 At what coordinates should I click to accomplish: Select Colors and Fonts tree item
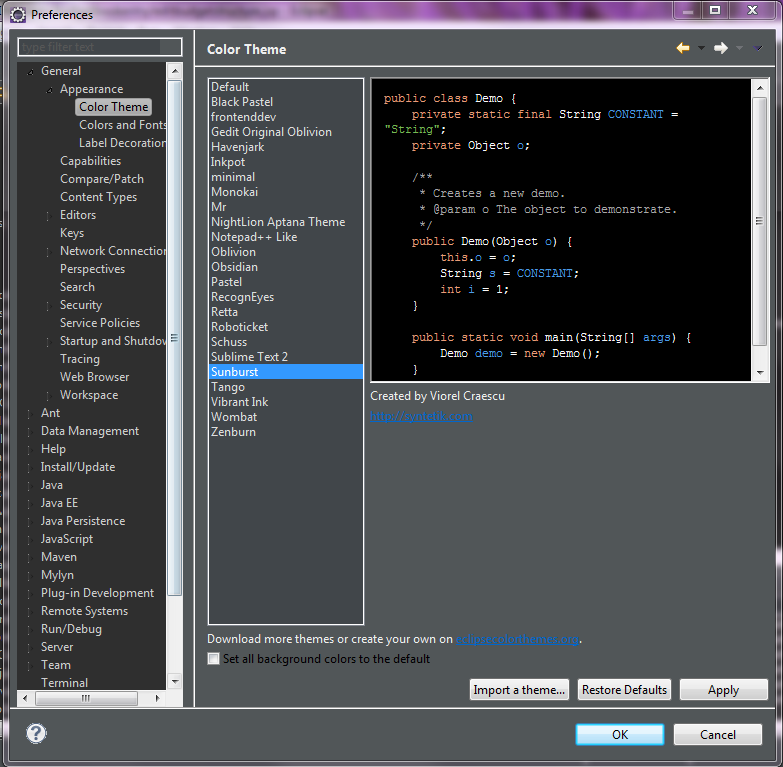123,125
